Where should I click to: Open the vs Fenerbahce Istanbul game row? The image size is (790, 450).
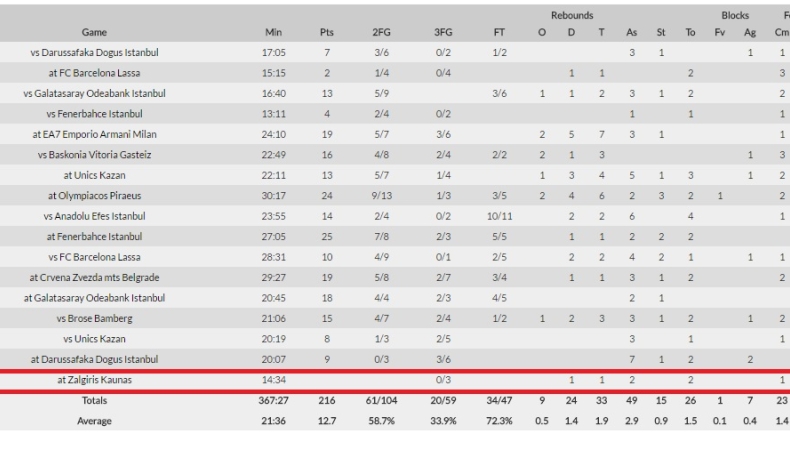95,114
